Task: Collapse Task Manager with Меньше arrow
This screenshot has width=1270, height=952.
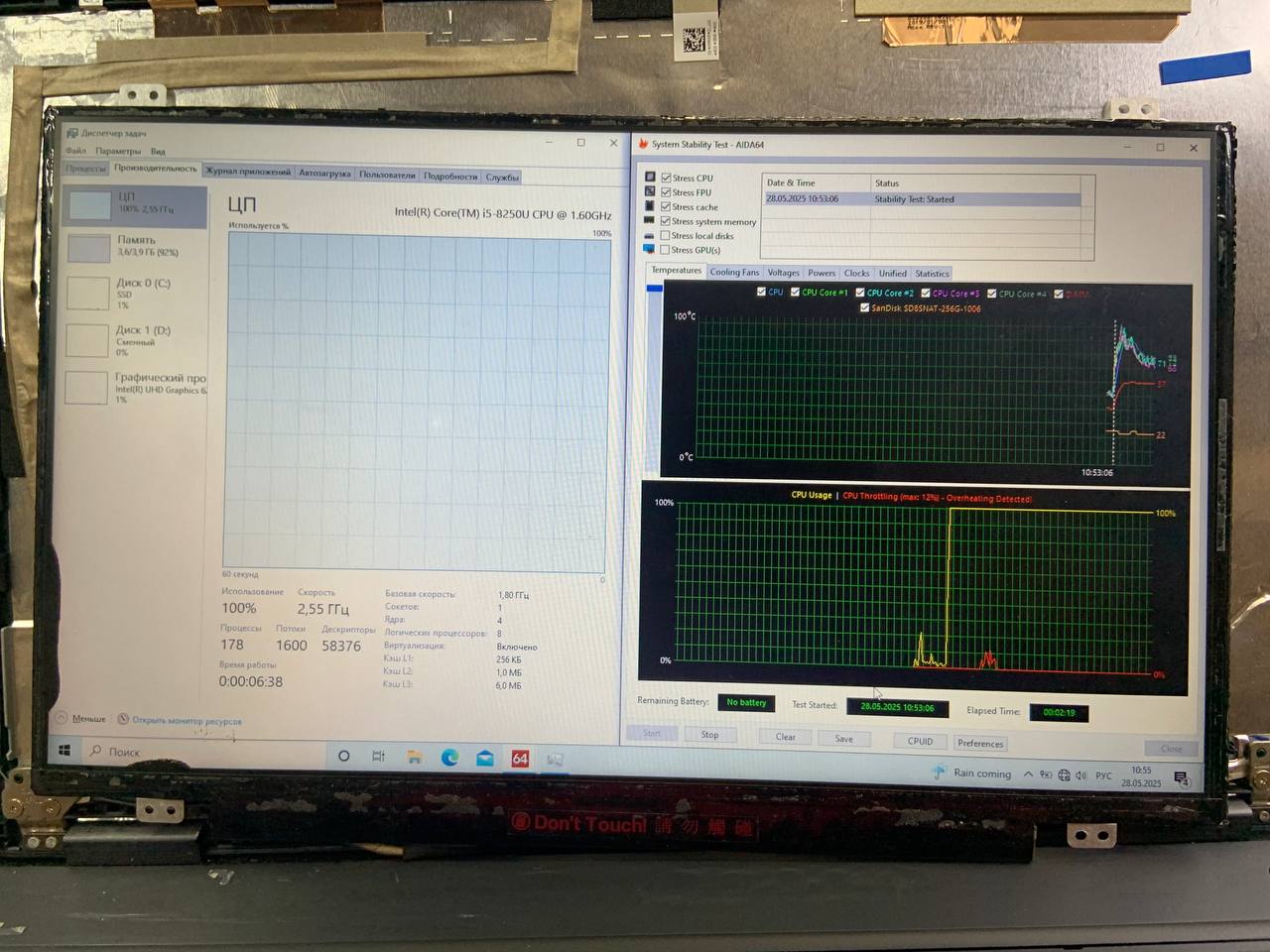Action: (x=62, y=718)
